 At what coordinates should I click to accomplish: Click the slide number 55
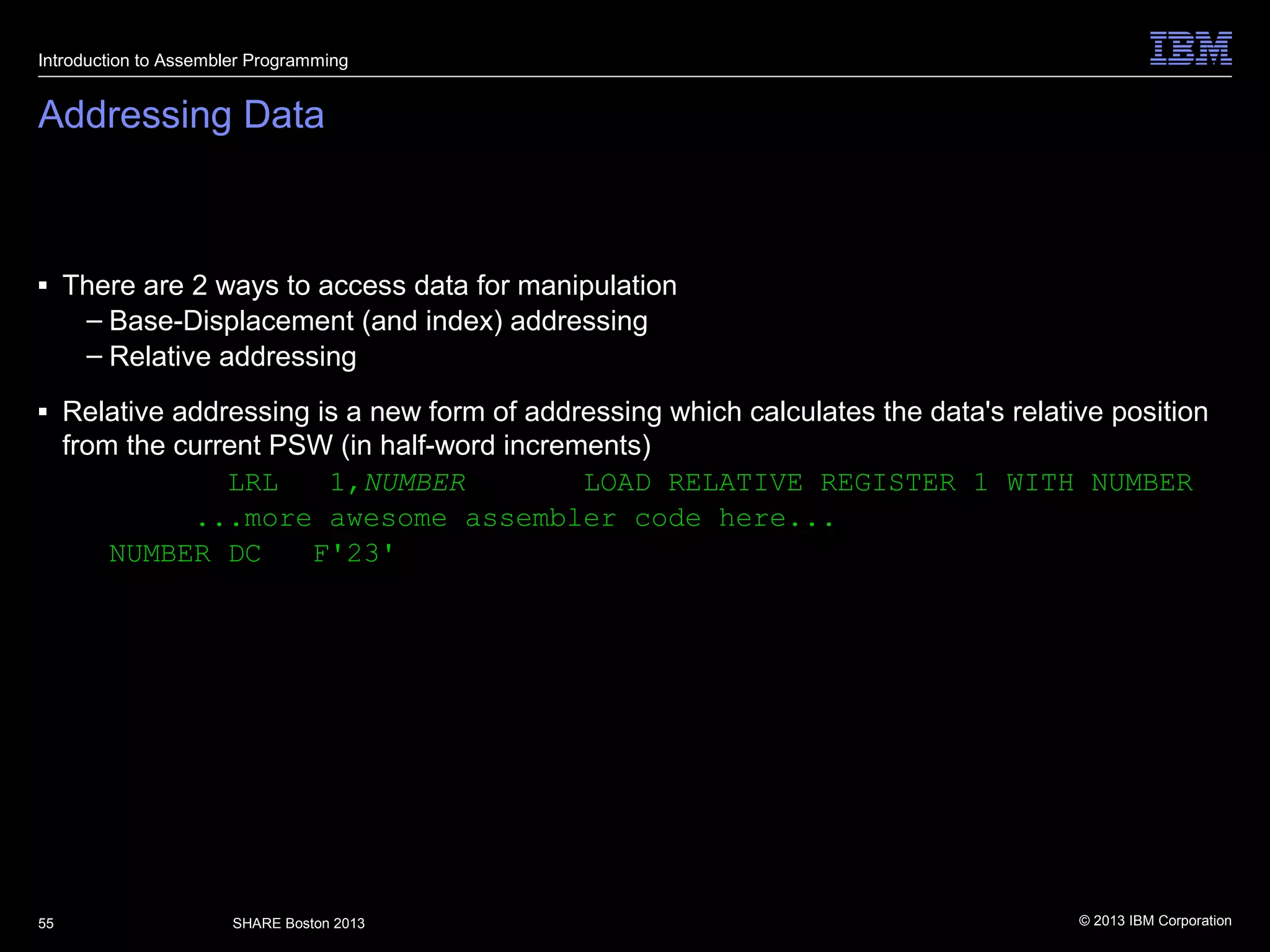coord(46,923)
